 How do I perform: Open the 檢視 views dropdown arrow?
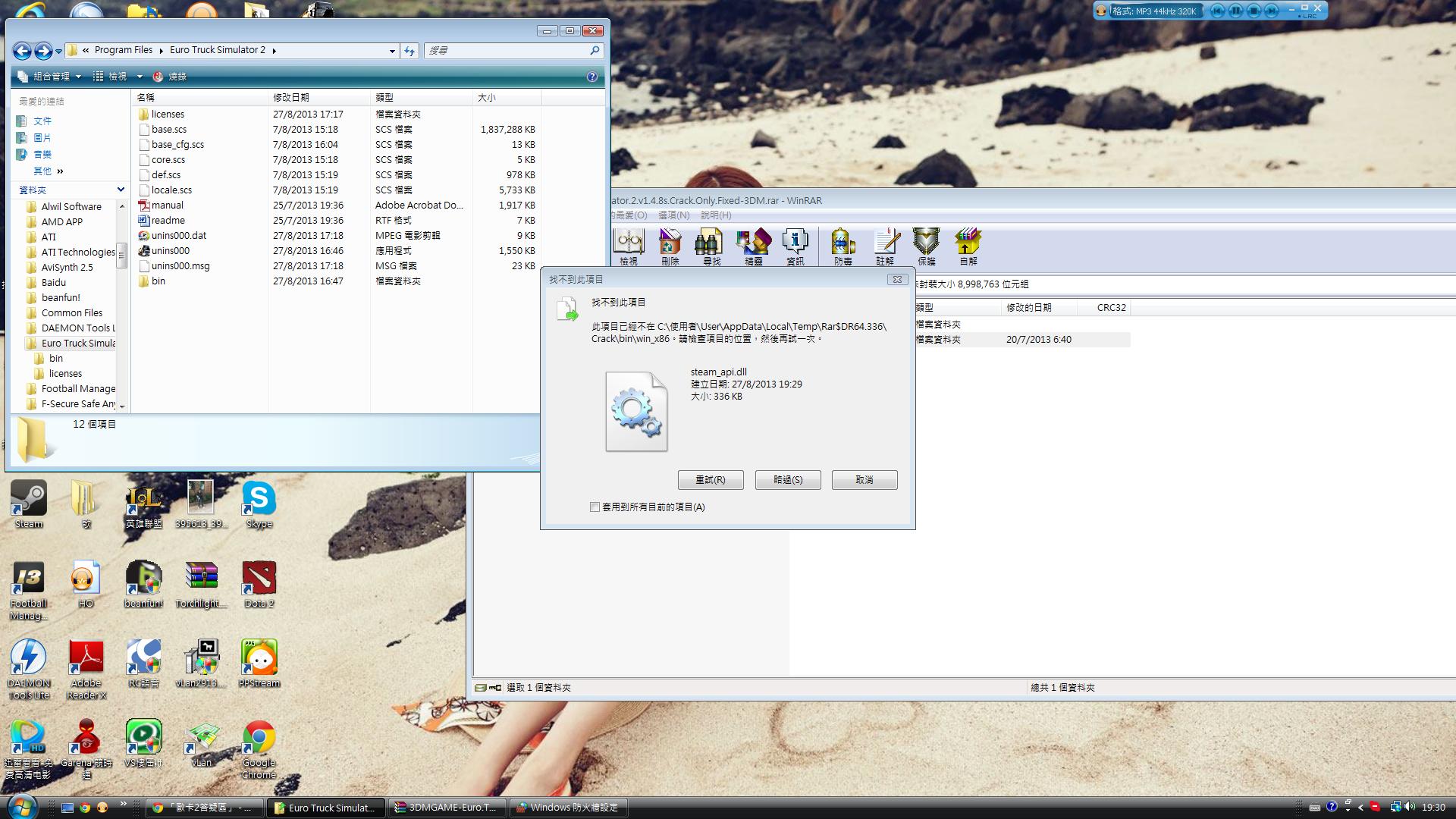[x=140, y=77]
